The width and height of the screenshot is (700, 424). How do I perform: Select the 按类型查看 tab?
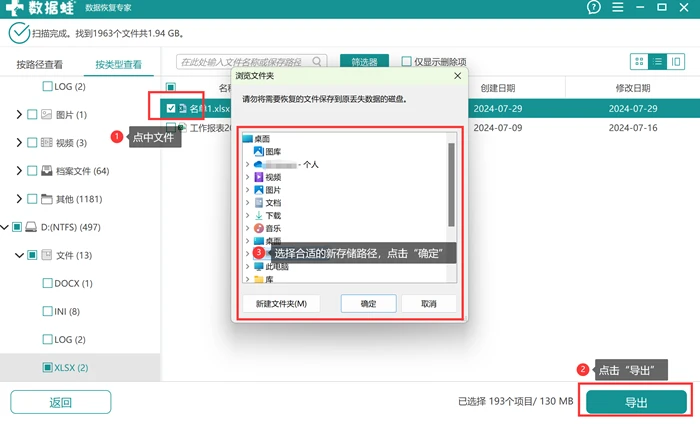[x=118, y=65]
